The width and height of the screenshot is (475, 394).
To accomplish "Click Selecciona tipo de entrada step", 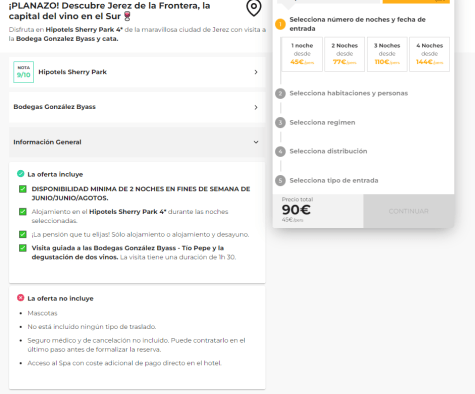I will coord(334,180).
